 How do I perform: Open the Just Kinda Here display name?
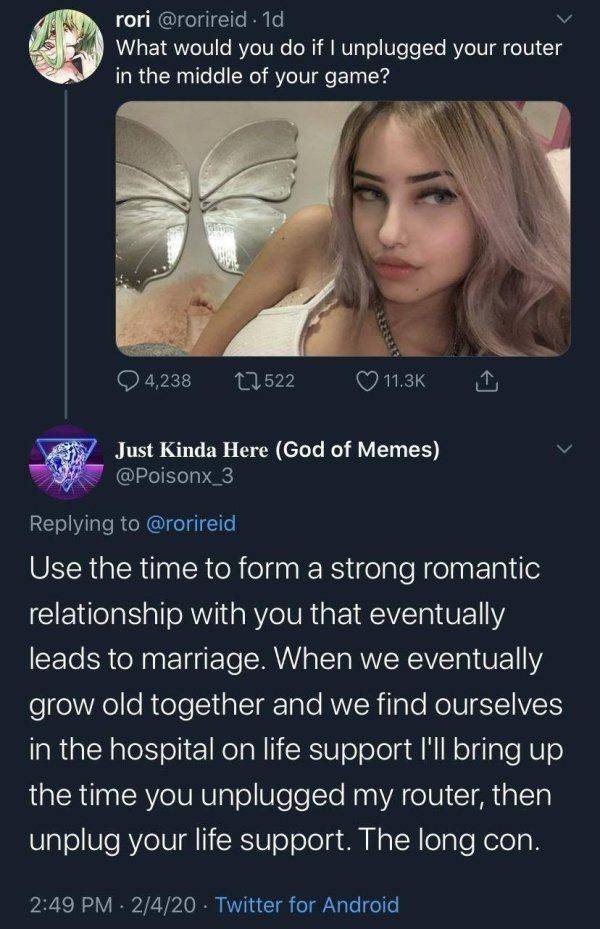[278, 450]
